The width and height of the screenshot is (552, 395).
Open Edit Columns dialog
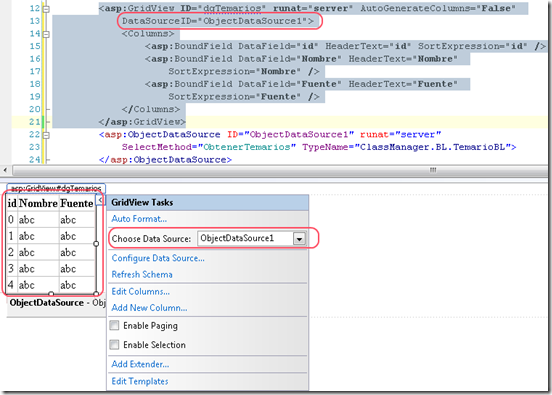point(140,292)
